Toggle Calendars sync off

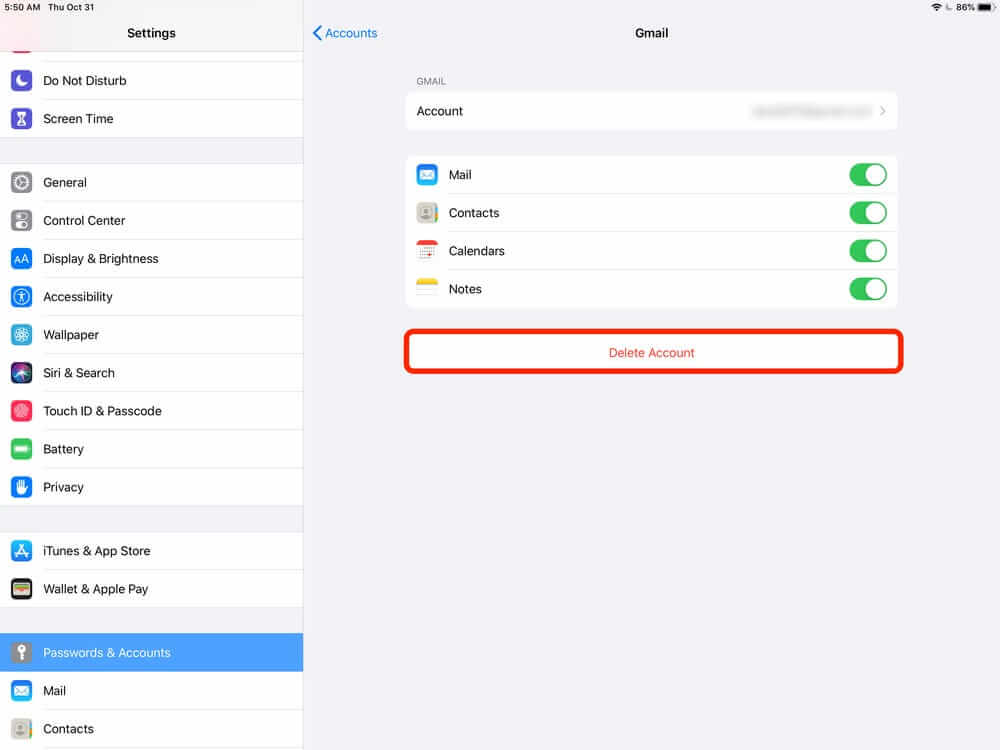867,251
